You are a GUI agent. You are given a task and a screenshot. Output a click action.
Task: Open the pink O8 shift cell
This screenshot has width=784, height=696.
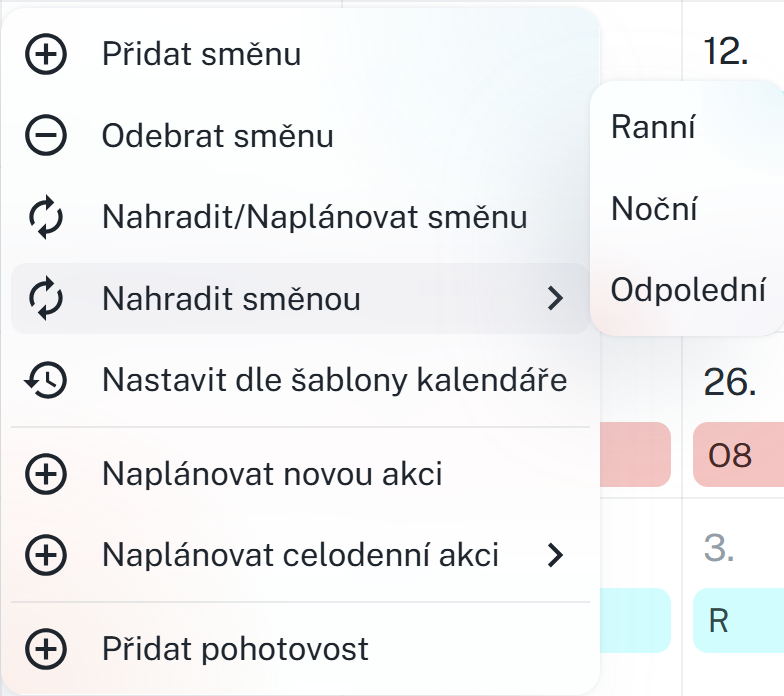point(737,455)
